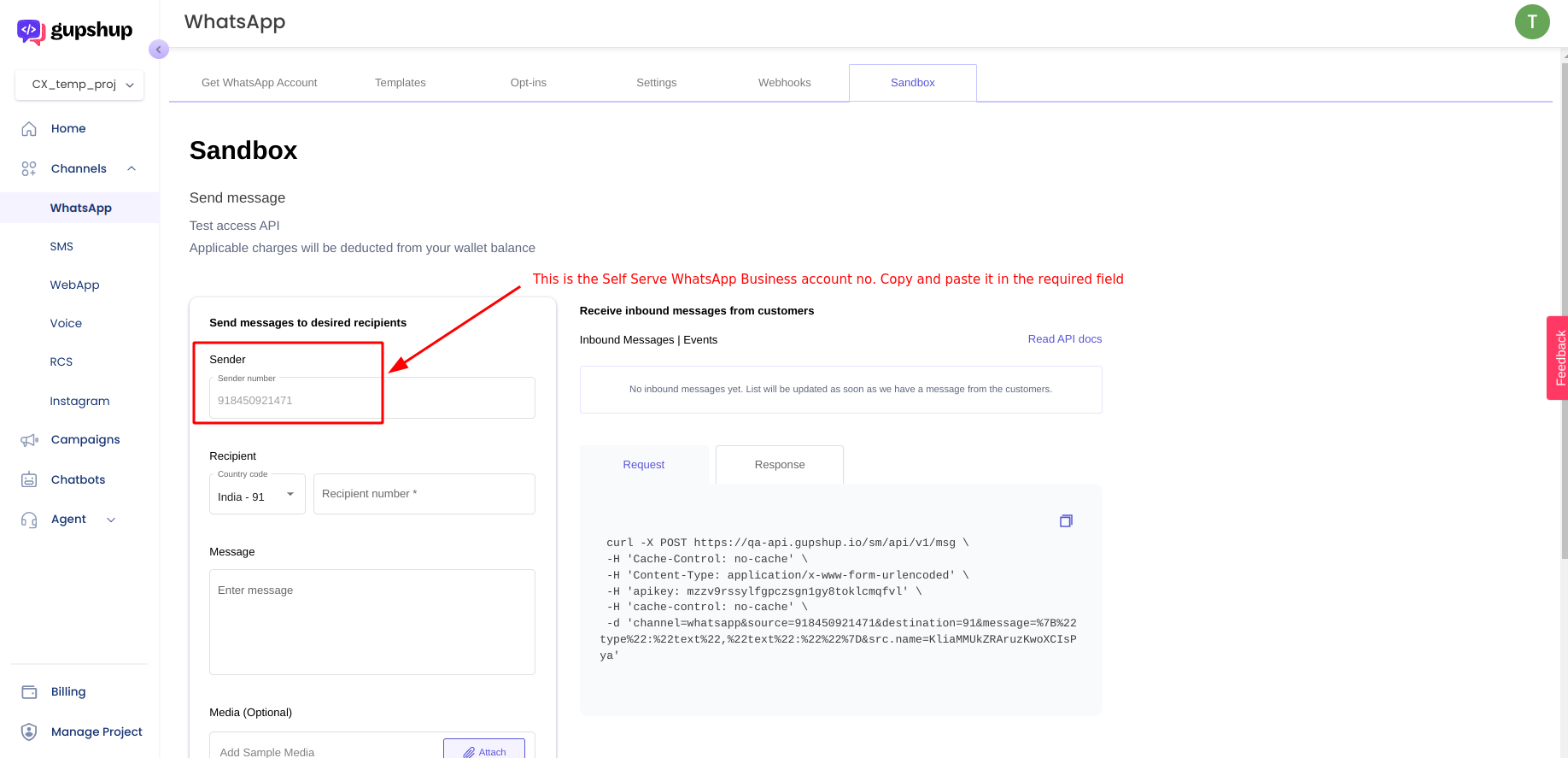
Task: Expand the Agent menu chevron
Action: tap(111, 520)
